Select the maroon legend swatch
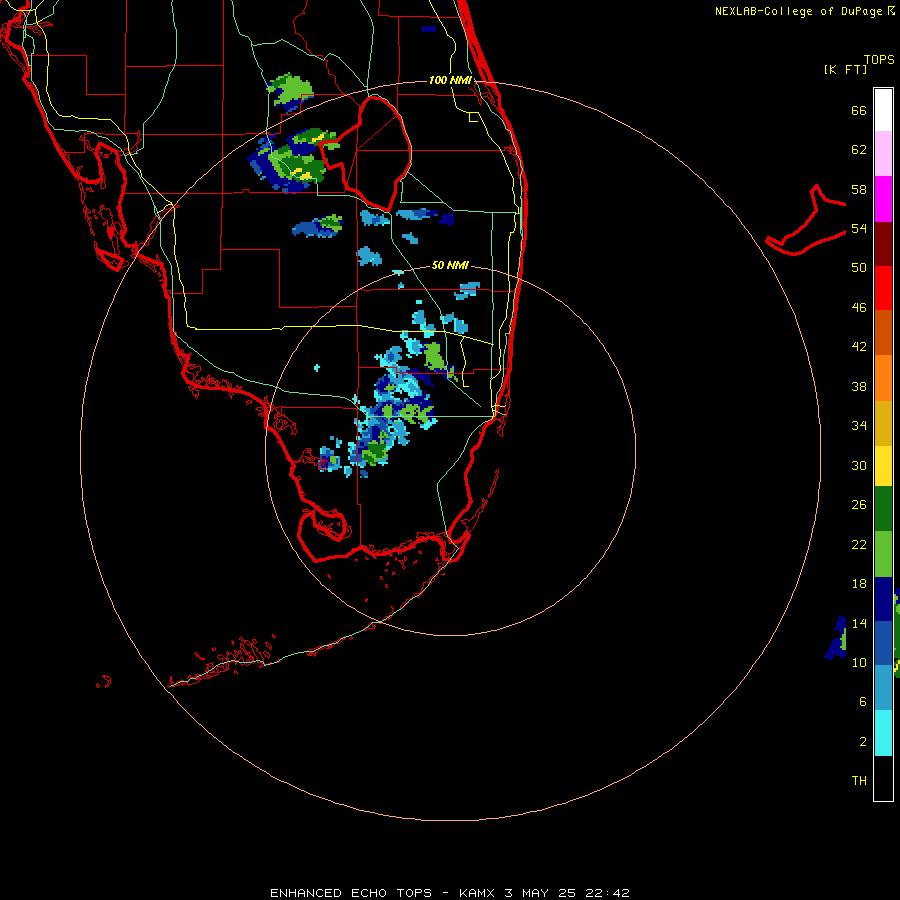This screenshot has width=900, height=900. click(883, 244)
